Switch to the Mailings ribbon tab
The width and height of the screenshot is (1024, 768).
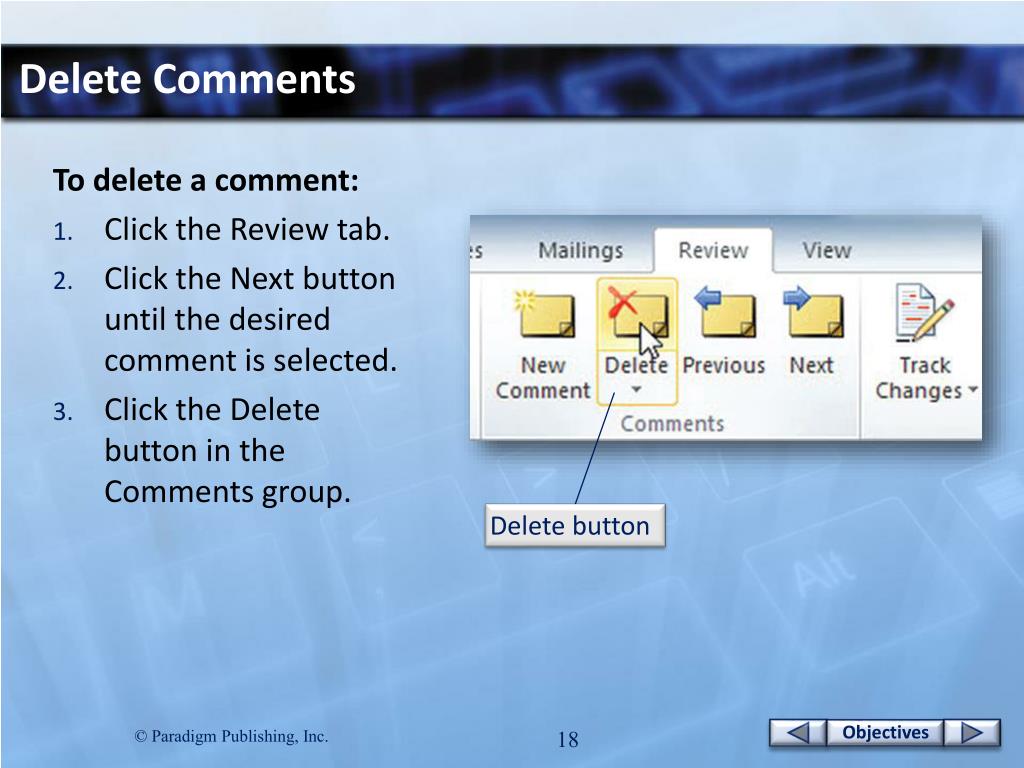[581, 250]
